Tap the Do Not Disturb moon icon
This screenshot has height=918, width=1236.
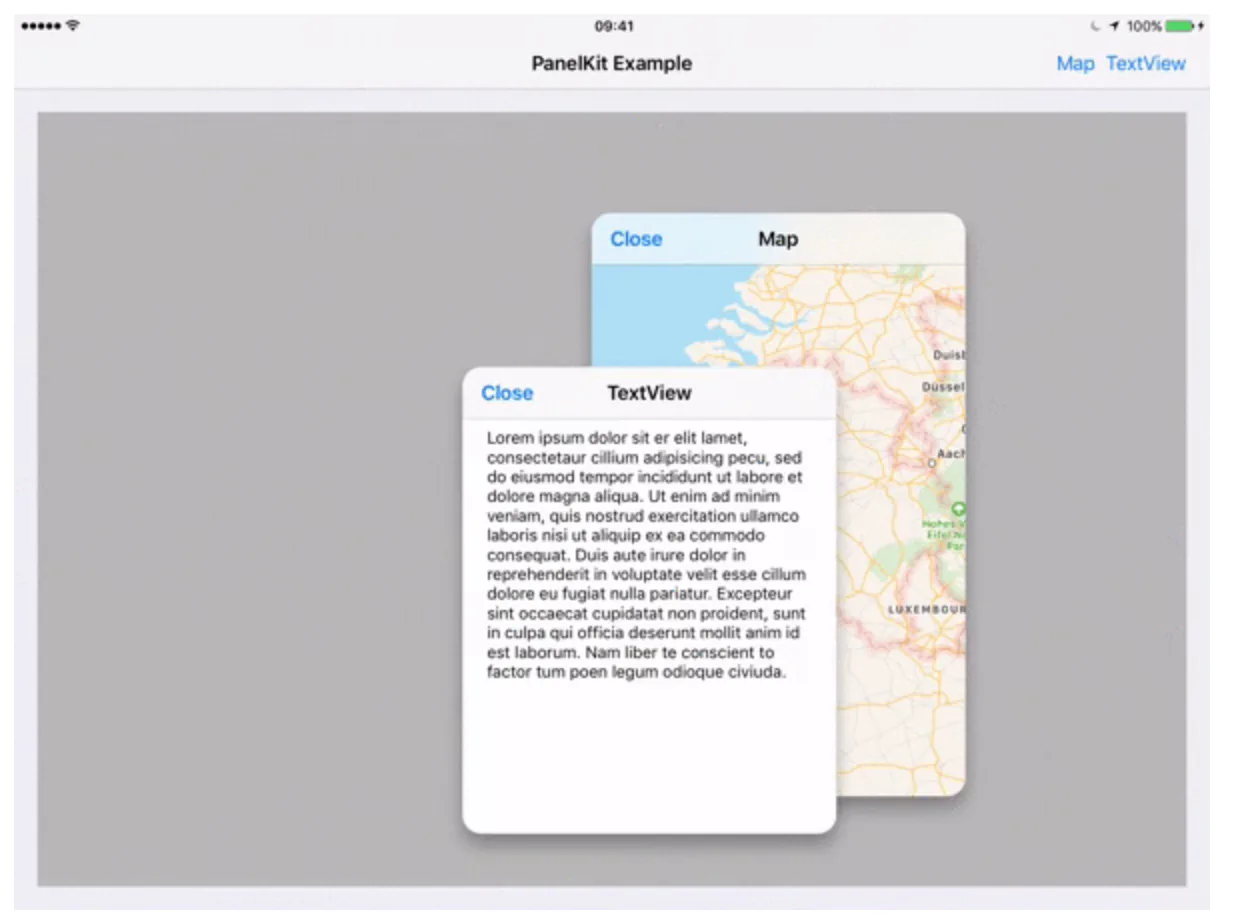click(x=1095, y=26)
